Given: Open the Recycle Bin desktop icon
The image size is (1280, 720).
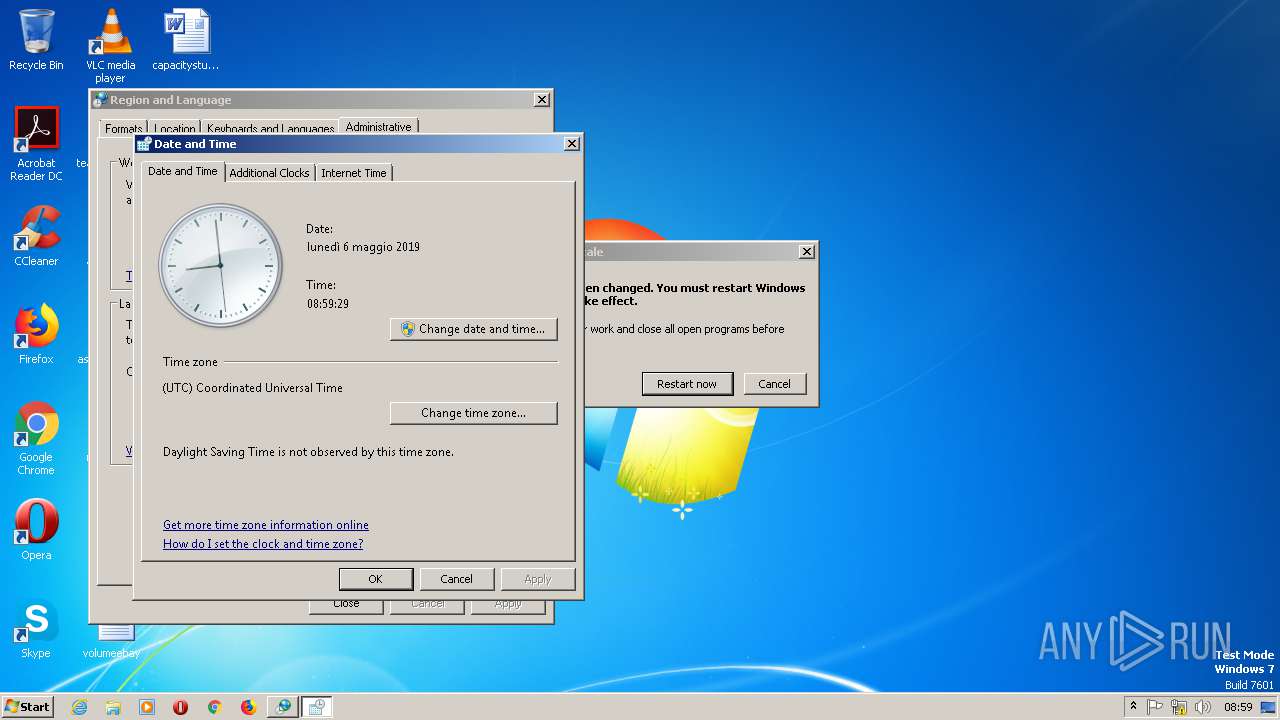Looking at the screenshot, I should click(36, 40).
